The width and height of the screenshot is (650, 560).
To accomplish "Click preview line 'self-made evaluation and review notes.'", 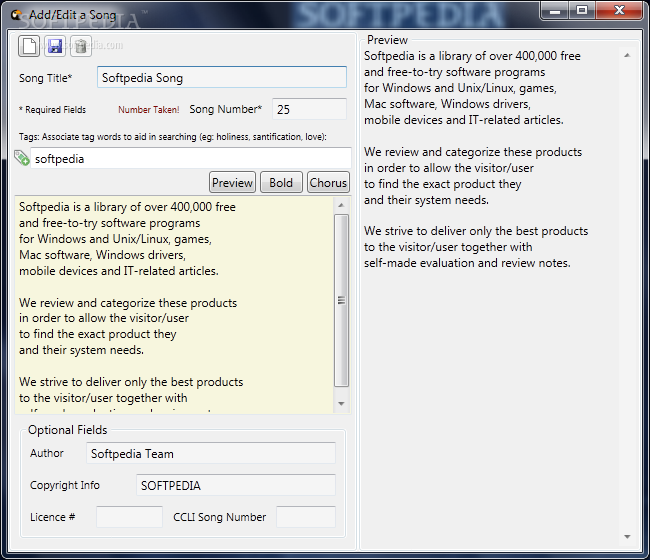I will coord(467,263).
